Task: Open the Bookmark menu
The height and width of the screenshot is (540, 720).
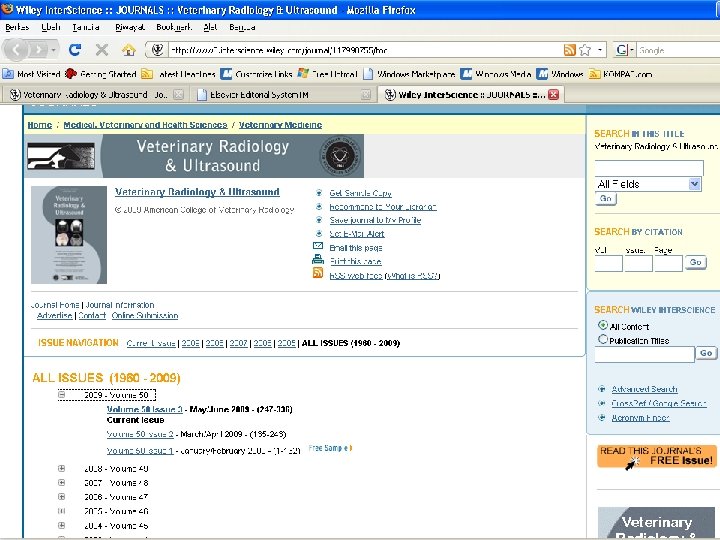Action: 174,27
